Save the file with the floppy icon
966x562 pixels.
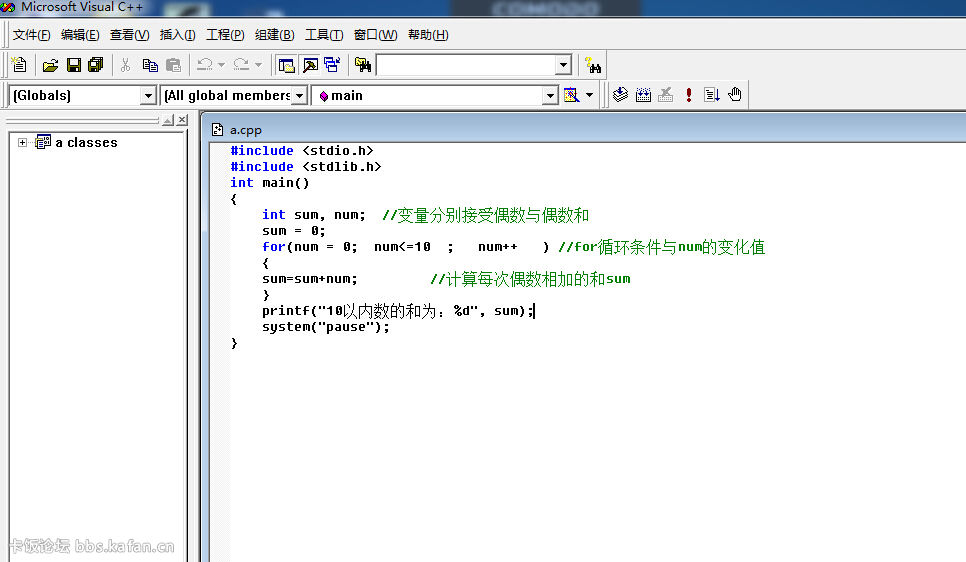click(74, 65)
